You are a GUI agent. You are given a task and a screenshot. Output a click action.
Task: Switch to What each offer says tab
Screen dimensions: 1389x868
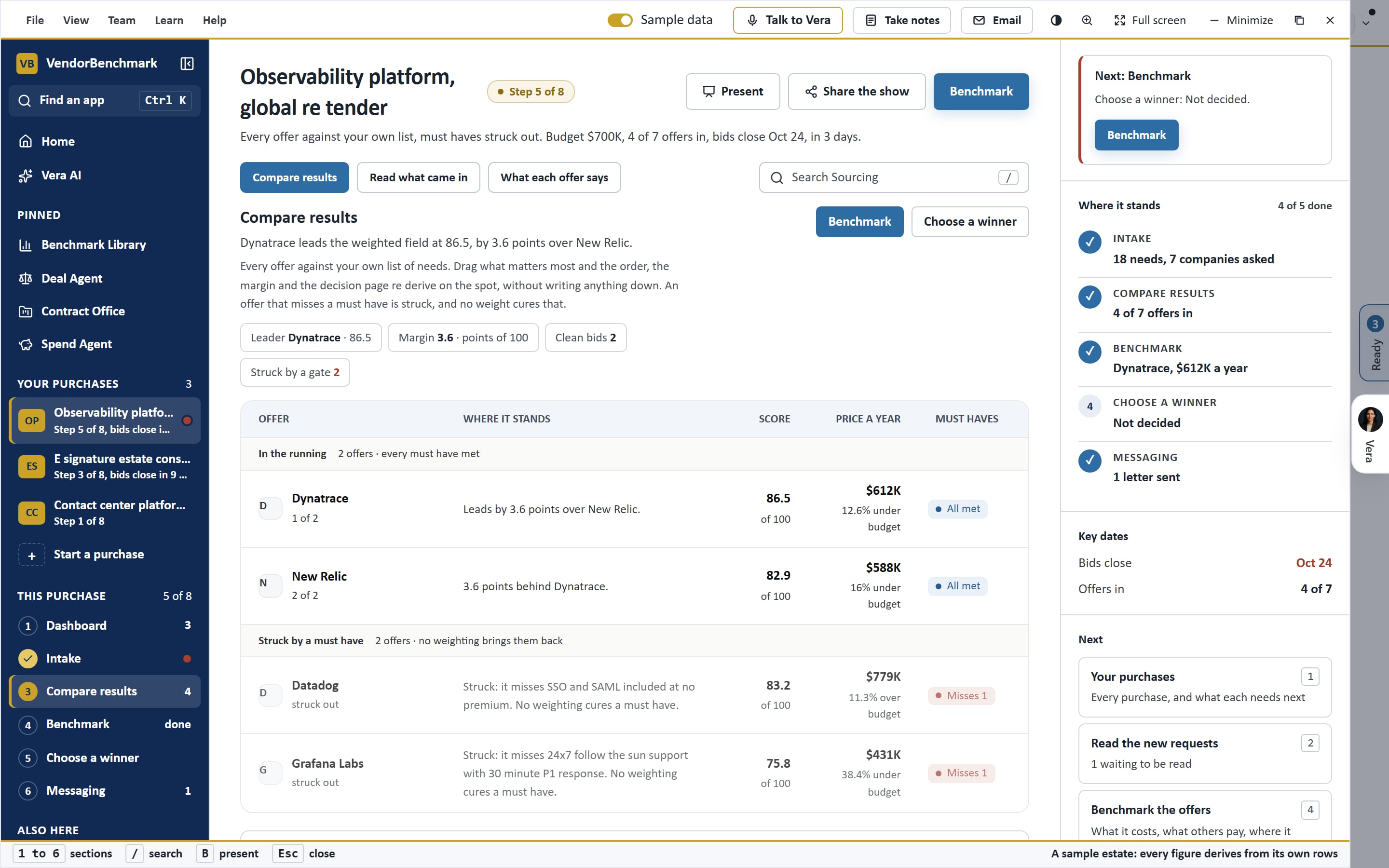[x=554, y=177]
